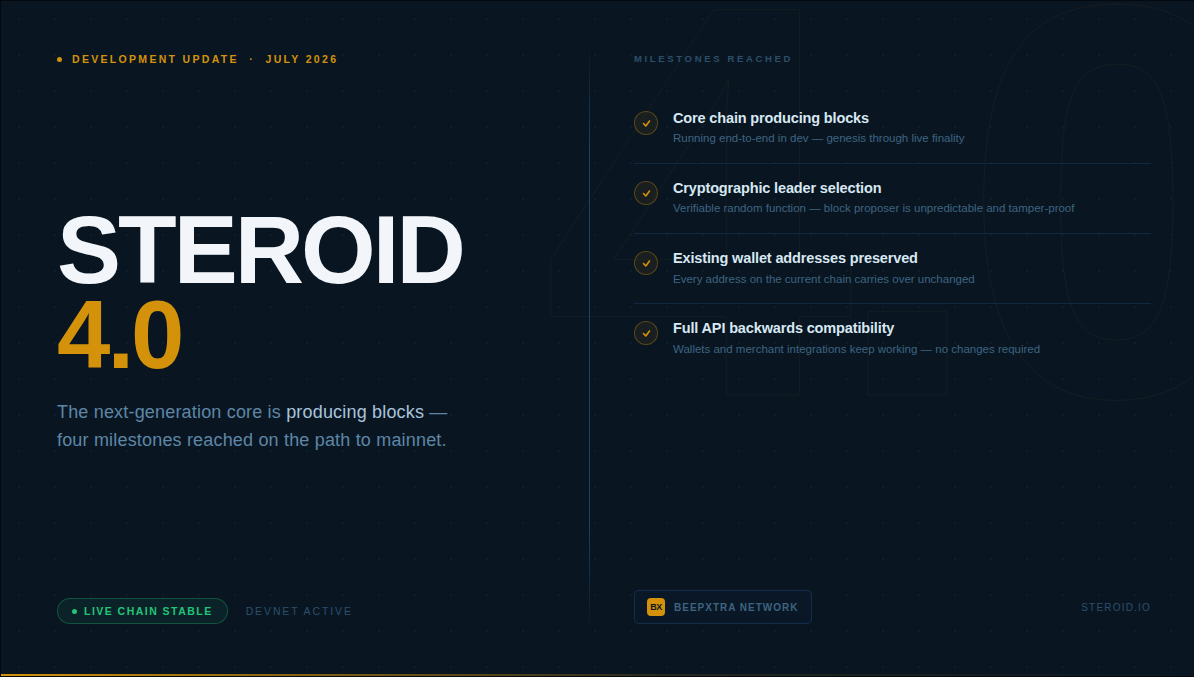Click the checkmark beside Full API backwards compatibility
The width and height of the screenshot is (1194, 677).
point(646,333)
